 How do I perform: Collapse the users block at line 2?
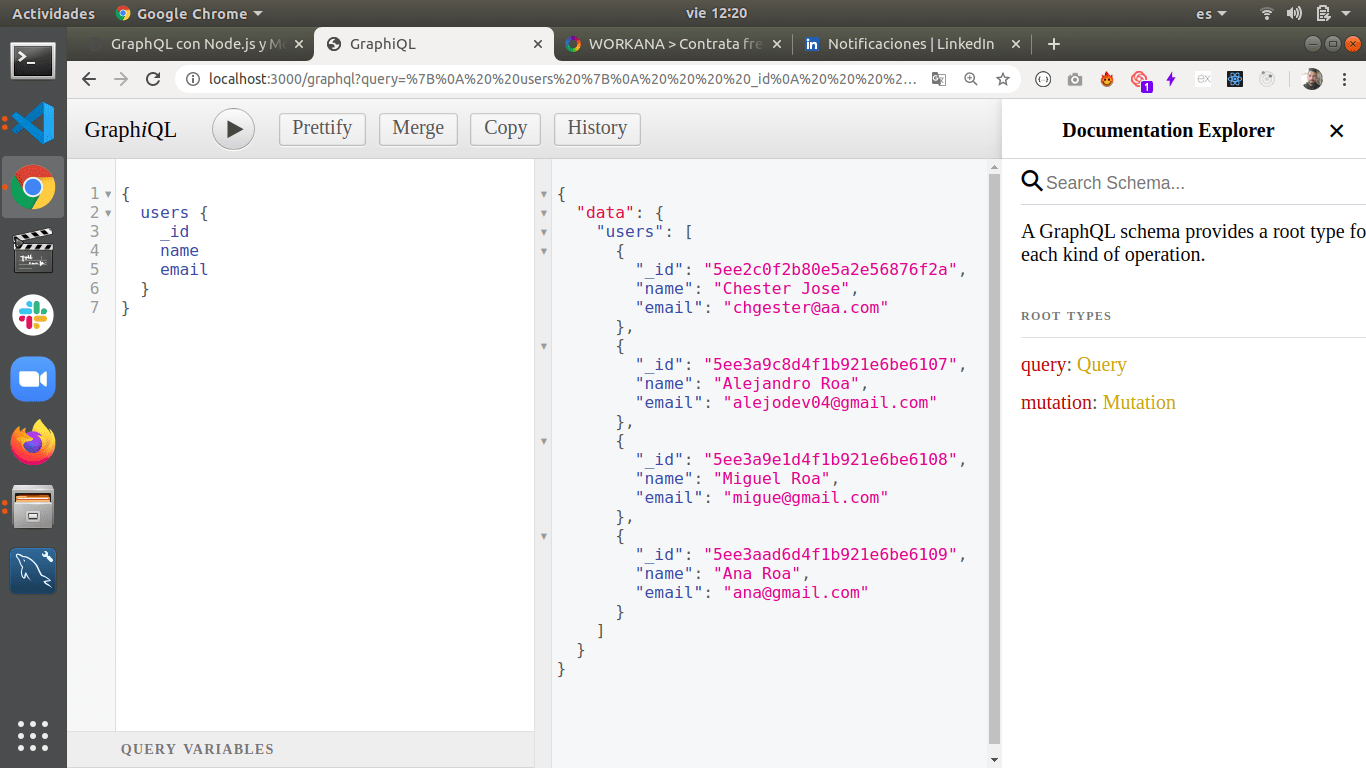(108, 213)
